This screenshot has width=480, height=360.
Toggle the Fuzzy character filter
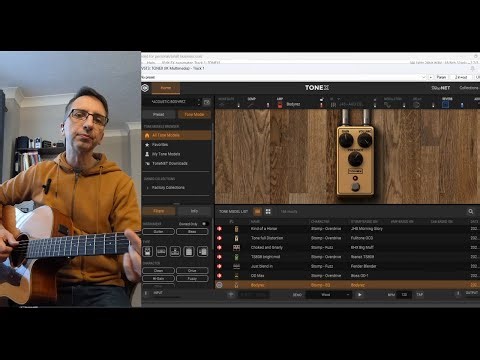[x=192, y=278]
